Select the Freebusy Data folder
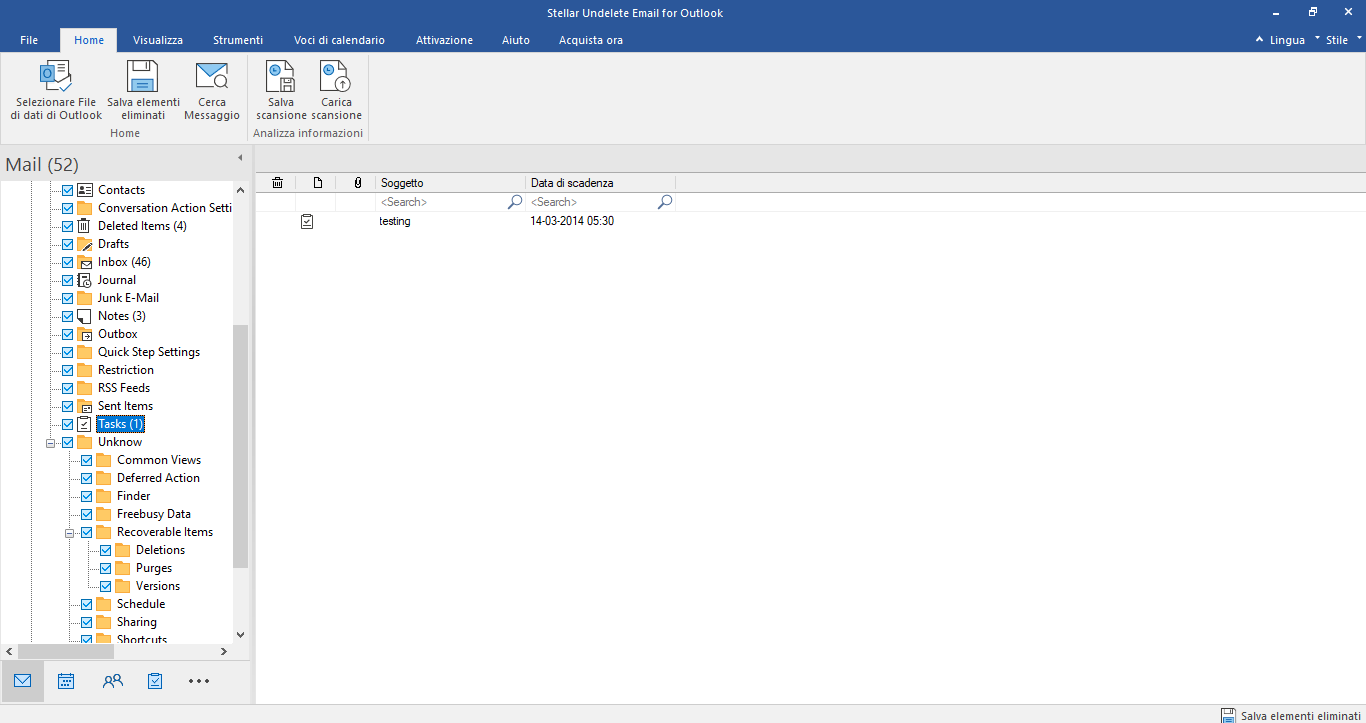 click(154, 514)
